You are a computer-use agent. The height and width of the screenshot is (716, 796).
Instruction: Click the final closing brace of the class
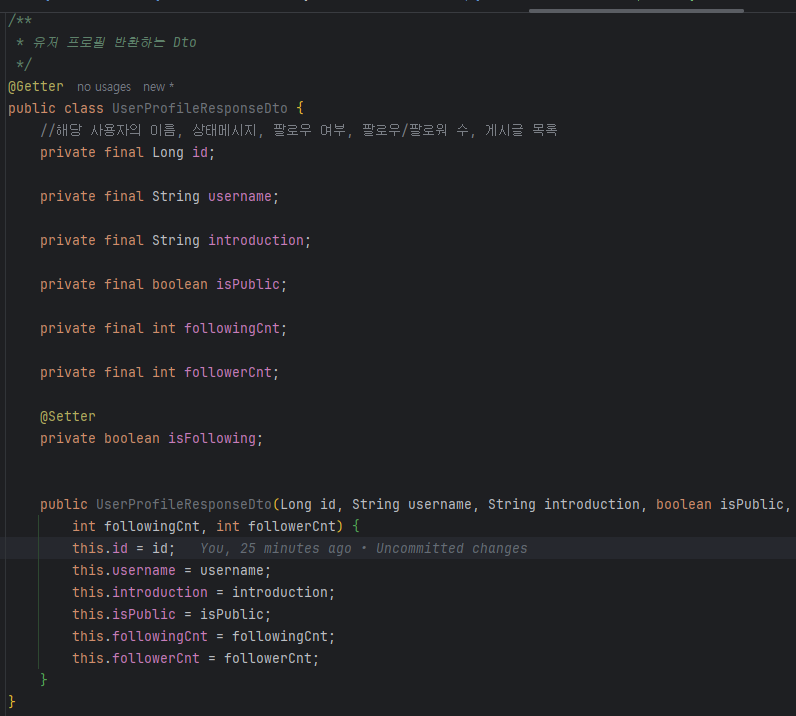click(12, 702)
